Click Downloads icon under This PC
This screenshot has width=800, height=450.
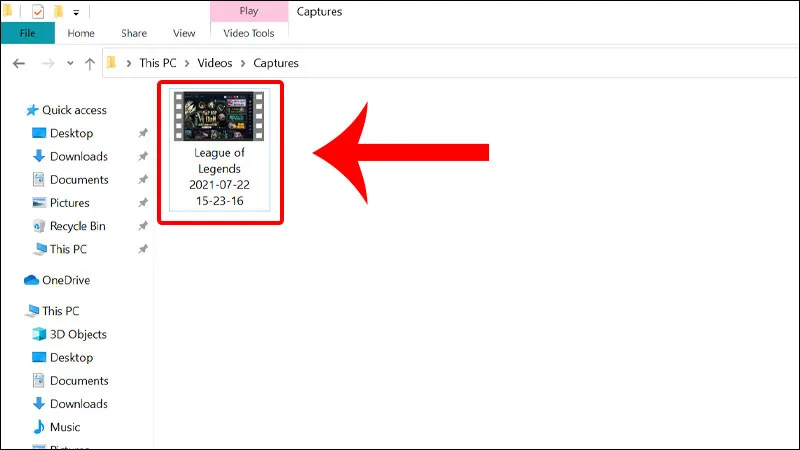(39, 404)
